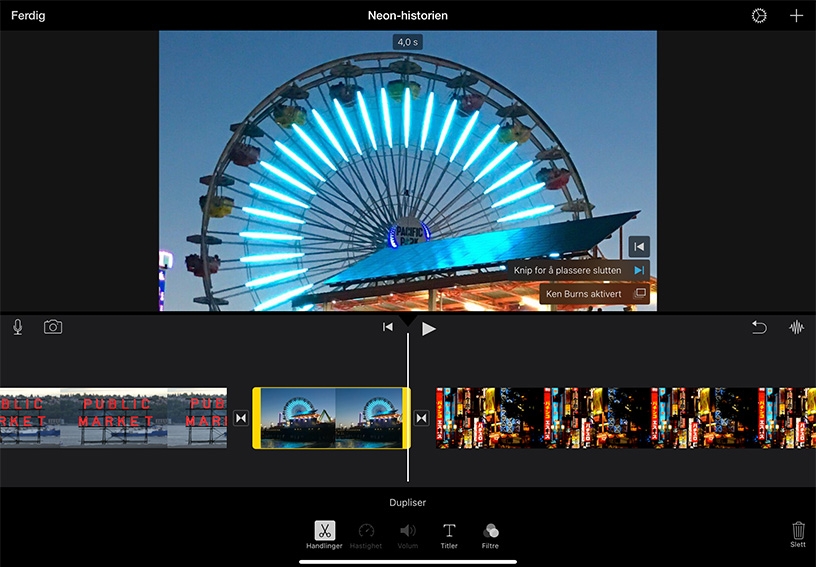Image resolution: width=816 pixels, height=567 pixels.
Task: Open camera to capture footage
Action: pyautogui.click(x=53, y=327)
